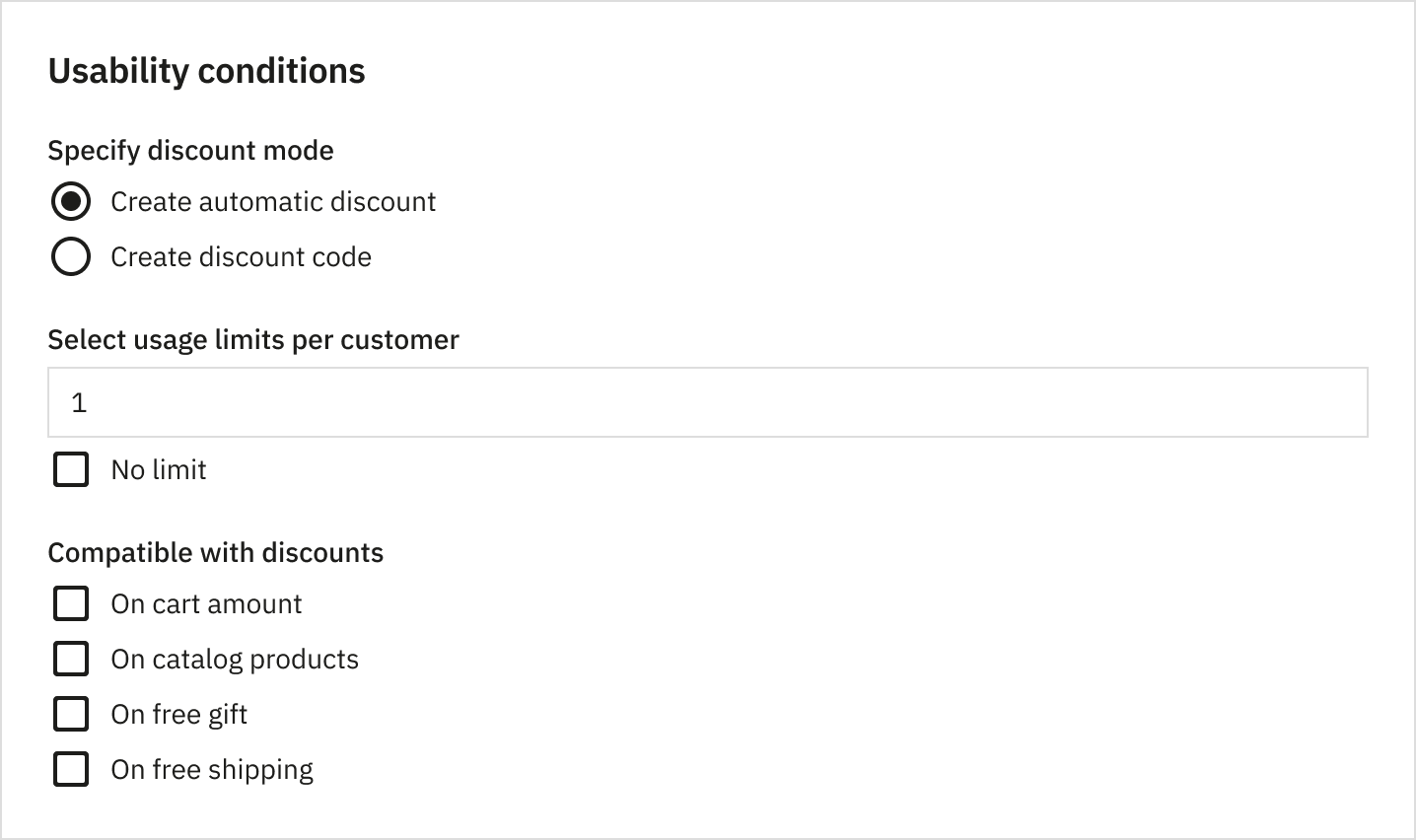
Task: Check the On cart amount option
Action: pos(70,603)
